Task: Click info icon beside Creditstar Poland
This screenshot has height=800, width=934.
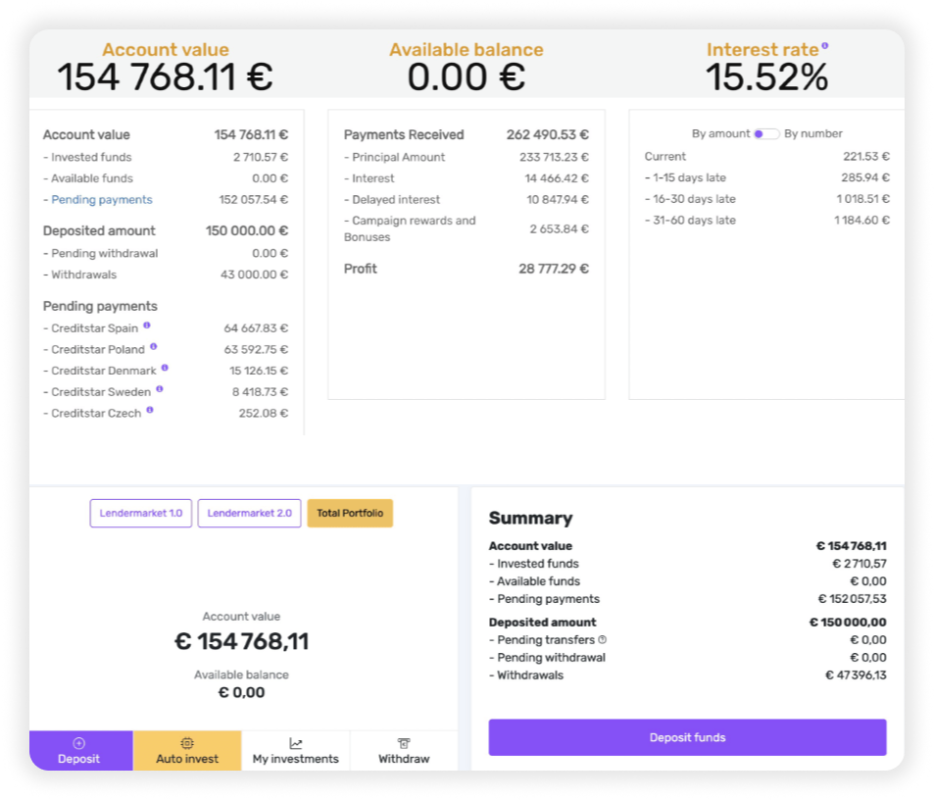Action: (153, 346)
